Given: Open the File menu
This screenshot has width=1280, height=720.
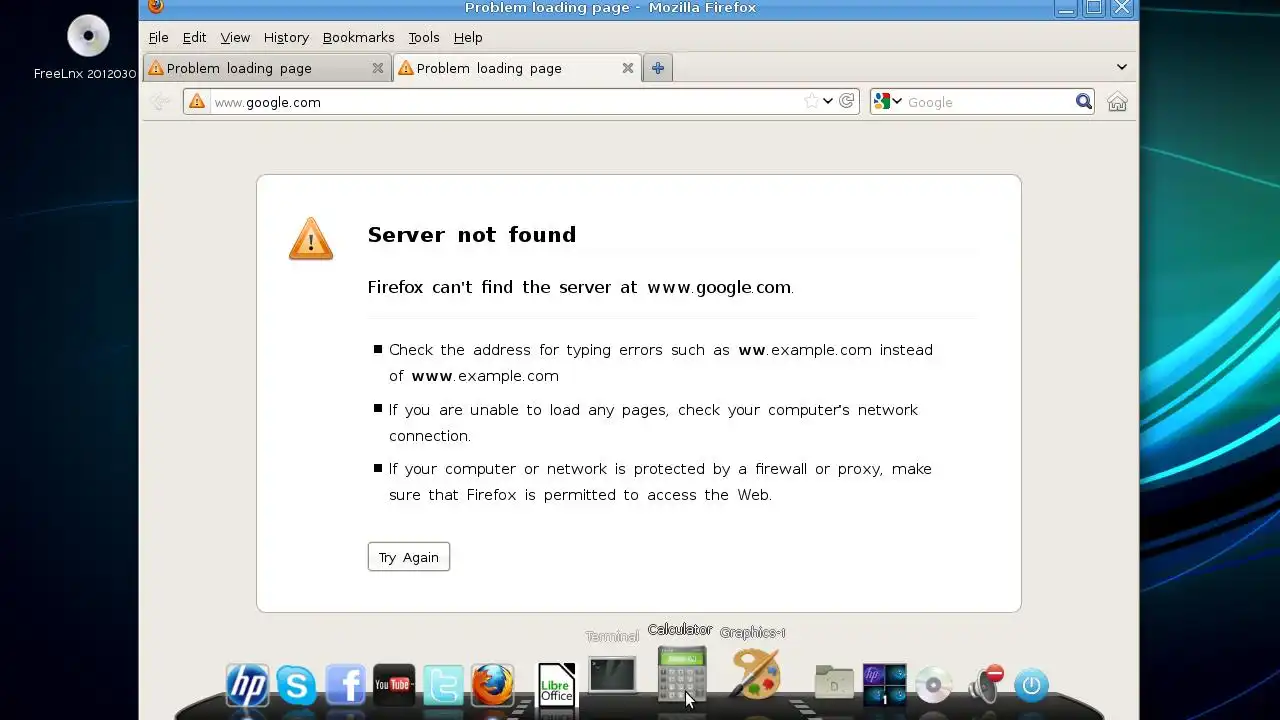Looking at the screenshot, I should [158, 37].
